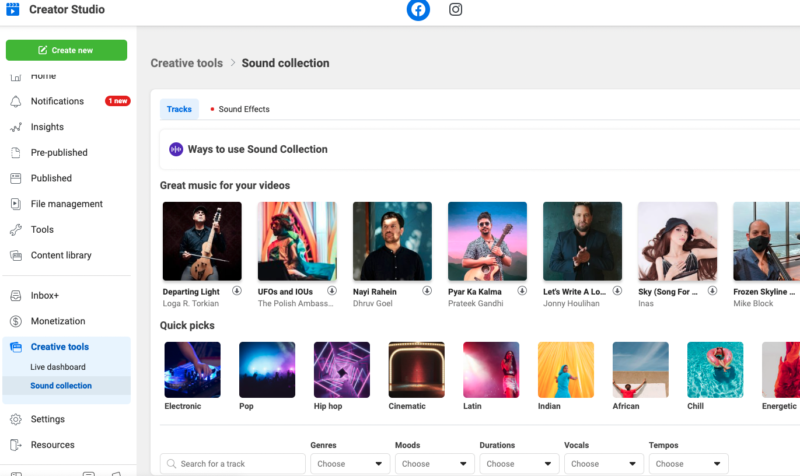Open the Pop quick pick thumbnail

[x=267, y=370]
